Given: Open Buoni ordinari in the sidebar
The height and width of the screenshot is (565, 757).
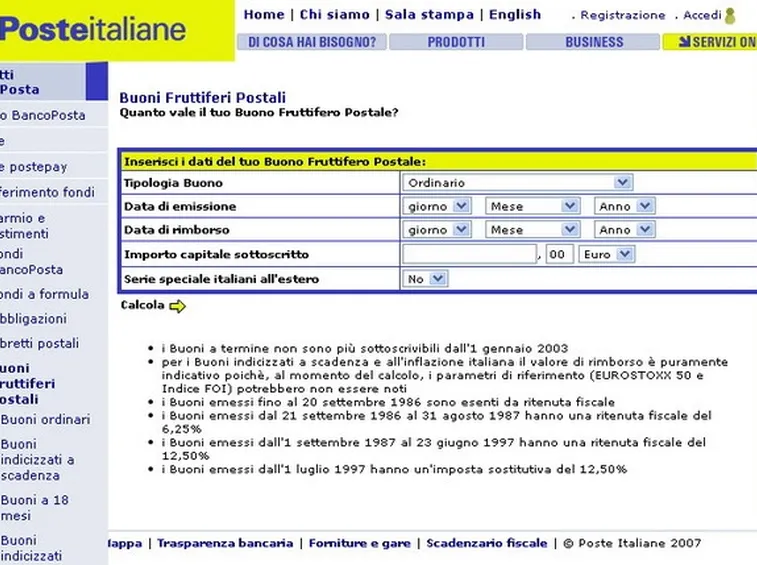Looking at the screenshot, I should pyautogui.click(x=45, y=419).
